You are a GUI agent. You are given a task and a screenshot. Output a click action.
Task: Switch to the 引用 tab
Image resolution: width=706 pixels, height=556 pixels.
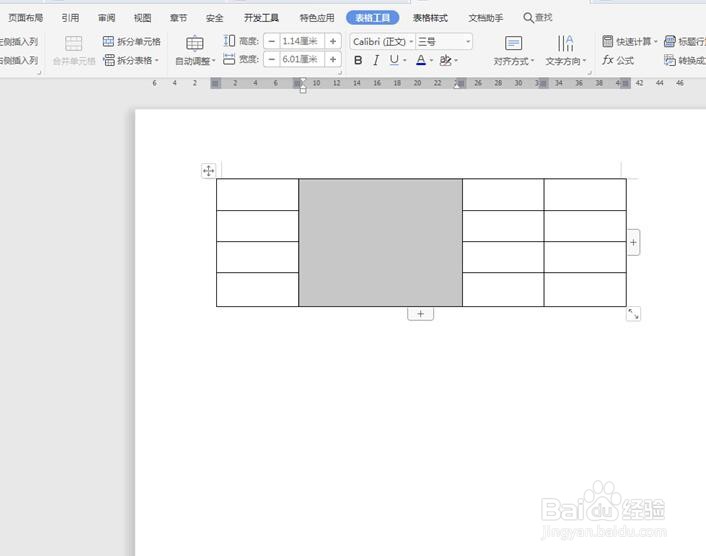click(x=70, y=18)
